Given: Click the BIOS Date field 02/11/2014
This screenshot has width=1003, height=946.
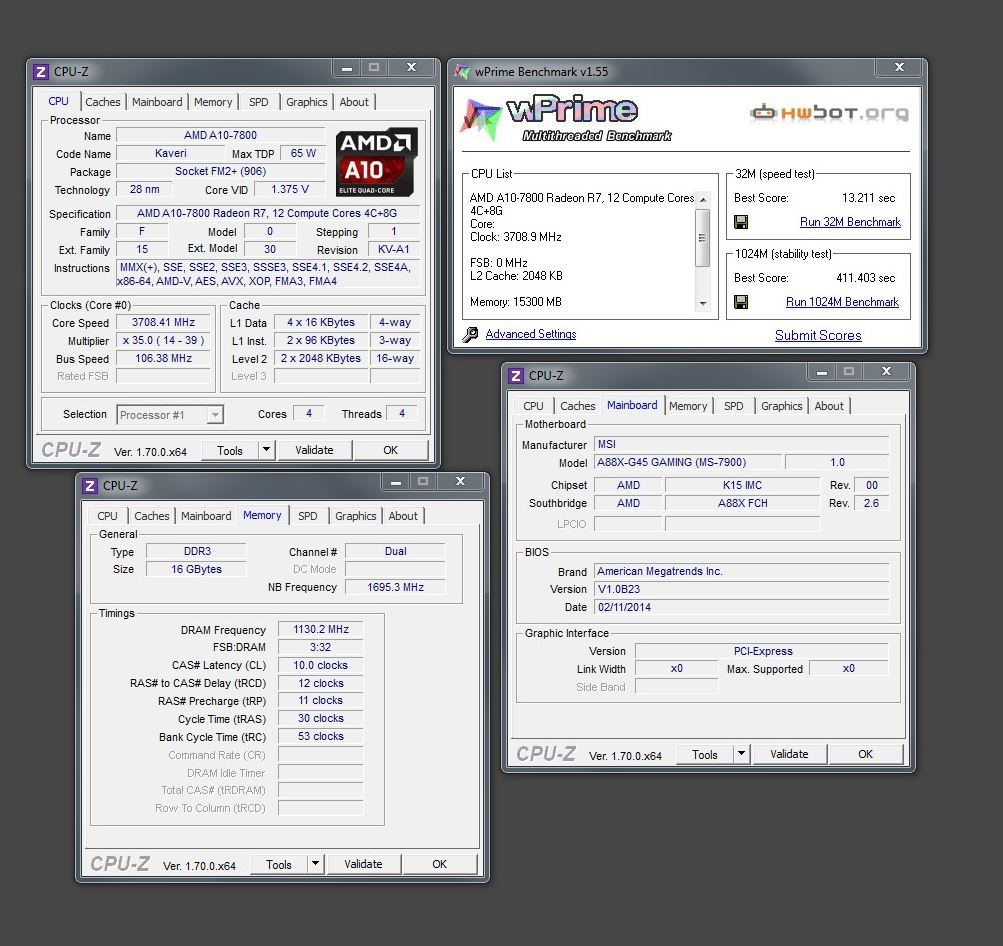Looking at the screenshot, I should click(x=742, y=607).
